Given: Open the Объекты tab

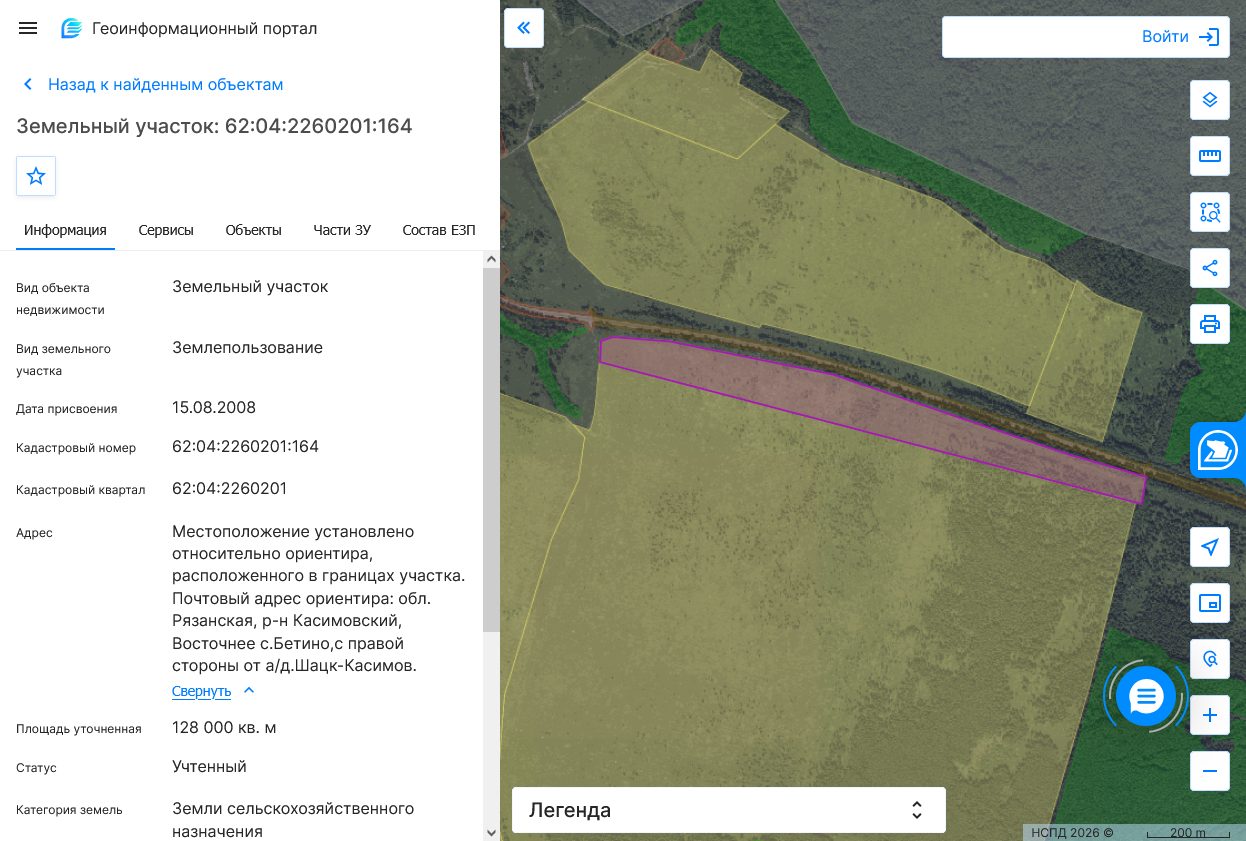Looking at the screenshot, I should [x=253, y=230].
